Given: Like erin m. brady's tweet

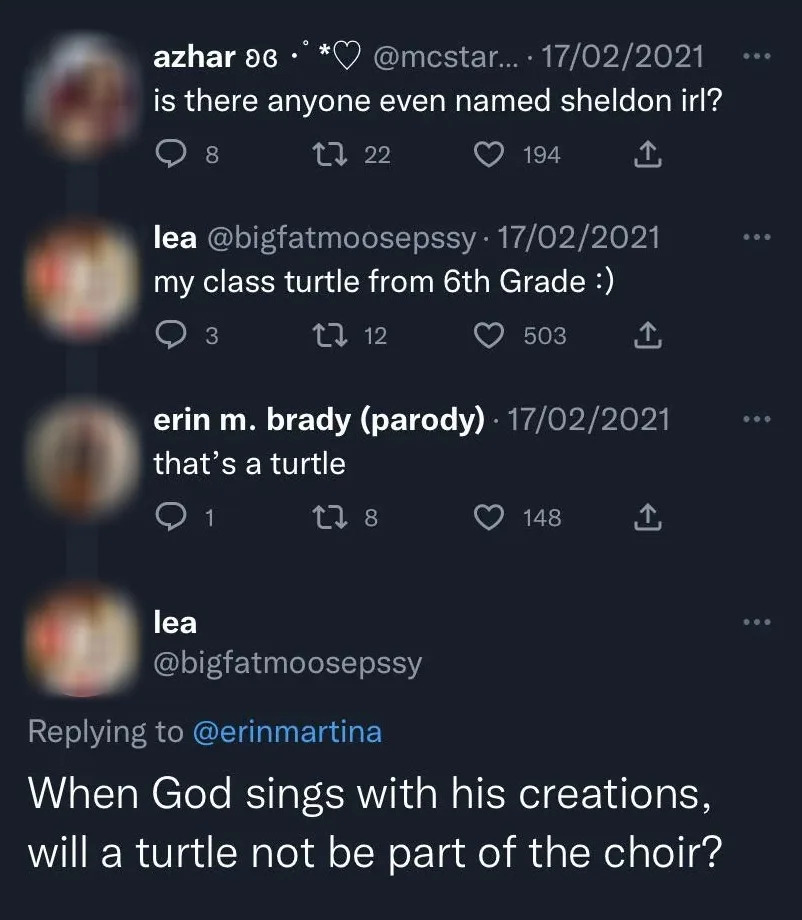Looking at the screenshot, I should 488,517.
